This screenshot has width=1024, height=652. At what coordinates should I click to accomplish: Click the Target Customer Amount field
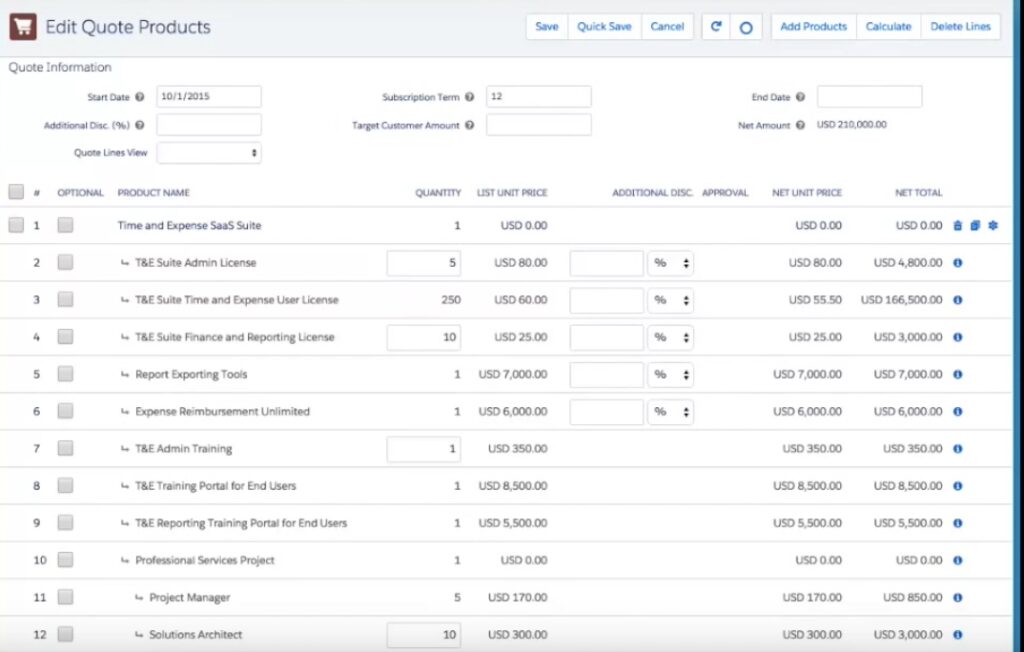pos(539,125)
